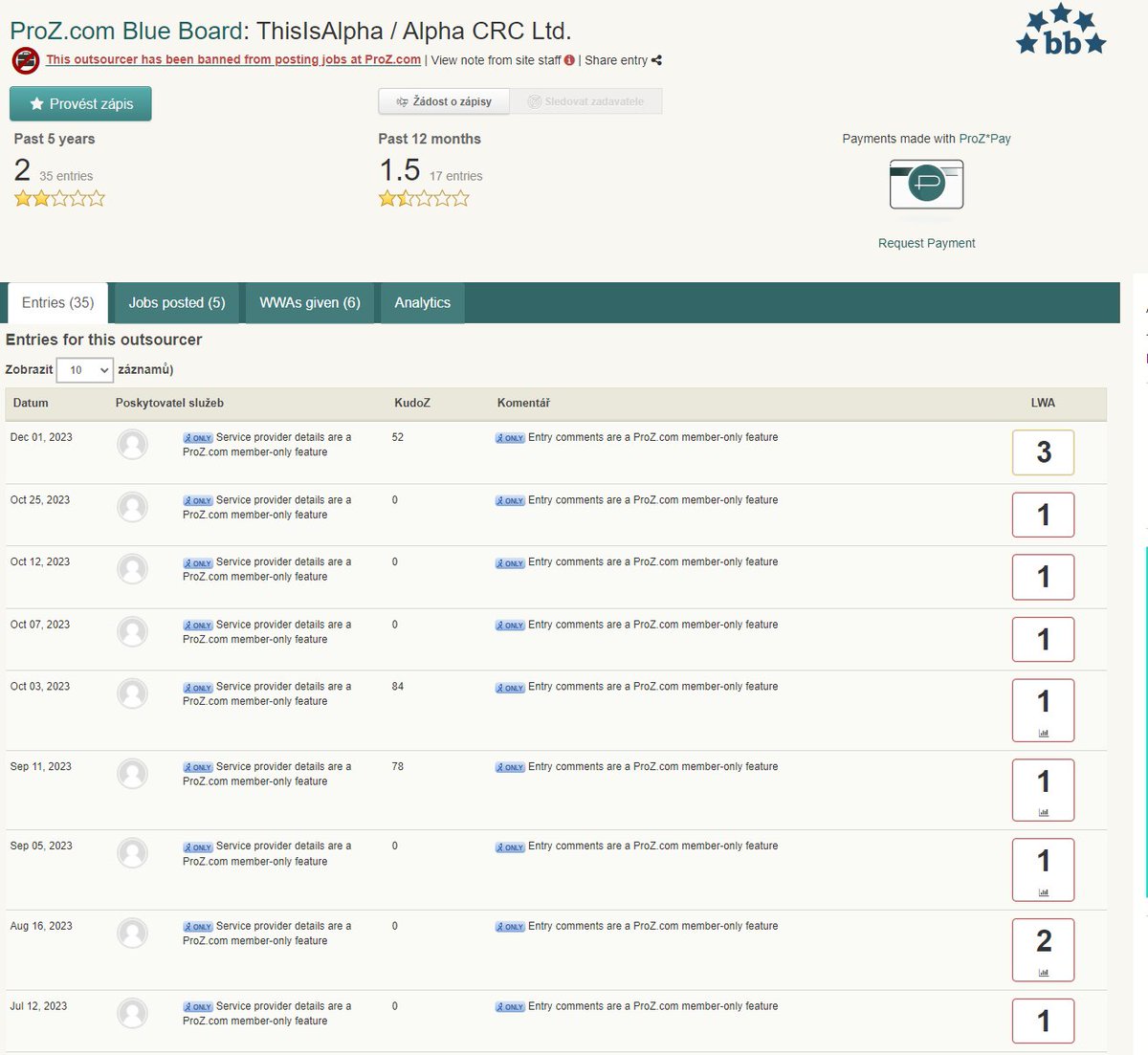Click View note from site staff

point(496,60)
